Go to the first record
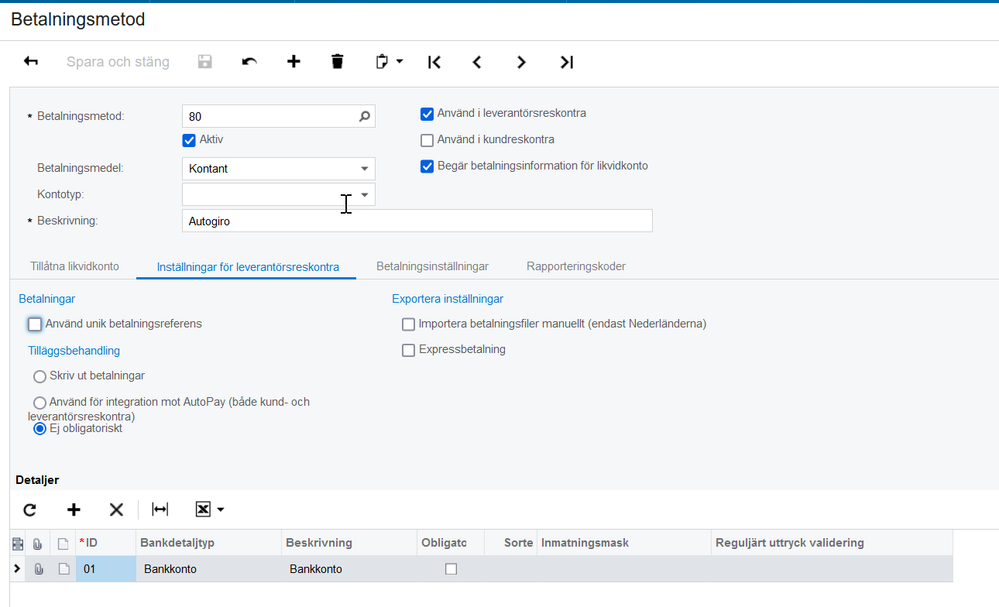The width and height of the screenshot is (999, 607). click(x=434, y=62)
